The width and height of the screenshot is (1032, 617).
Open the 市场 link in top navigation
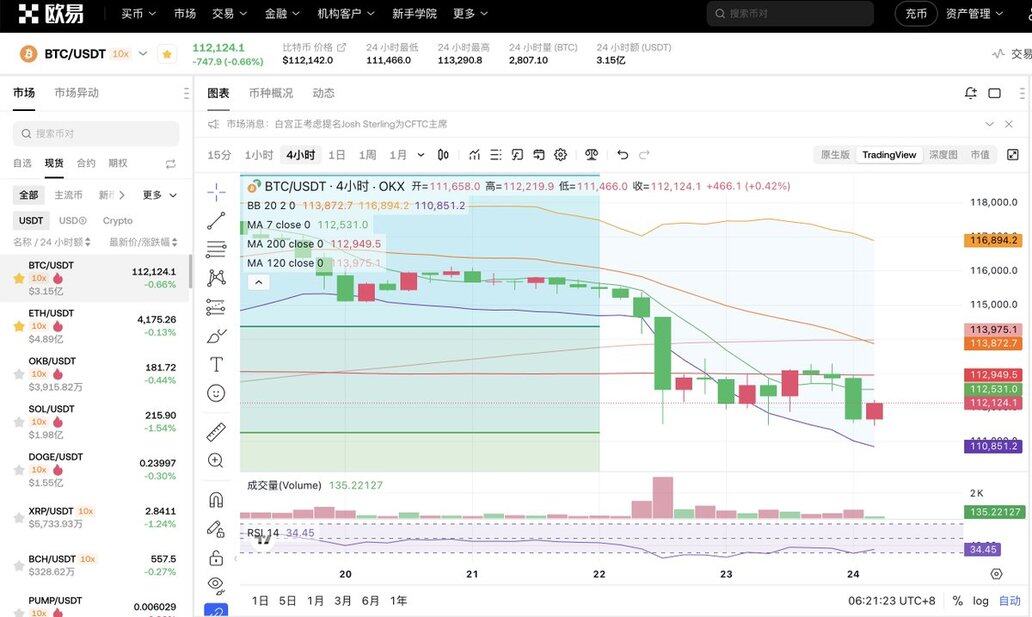pyautogui.click(x=185, y=13)
